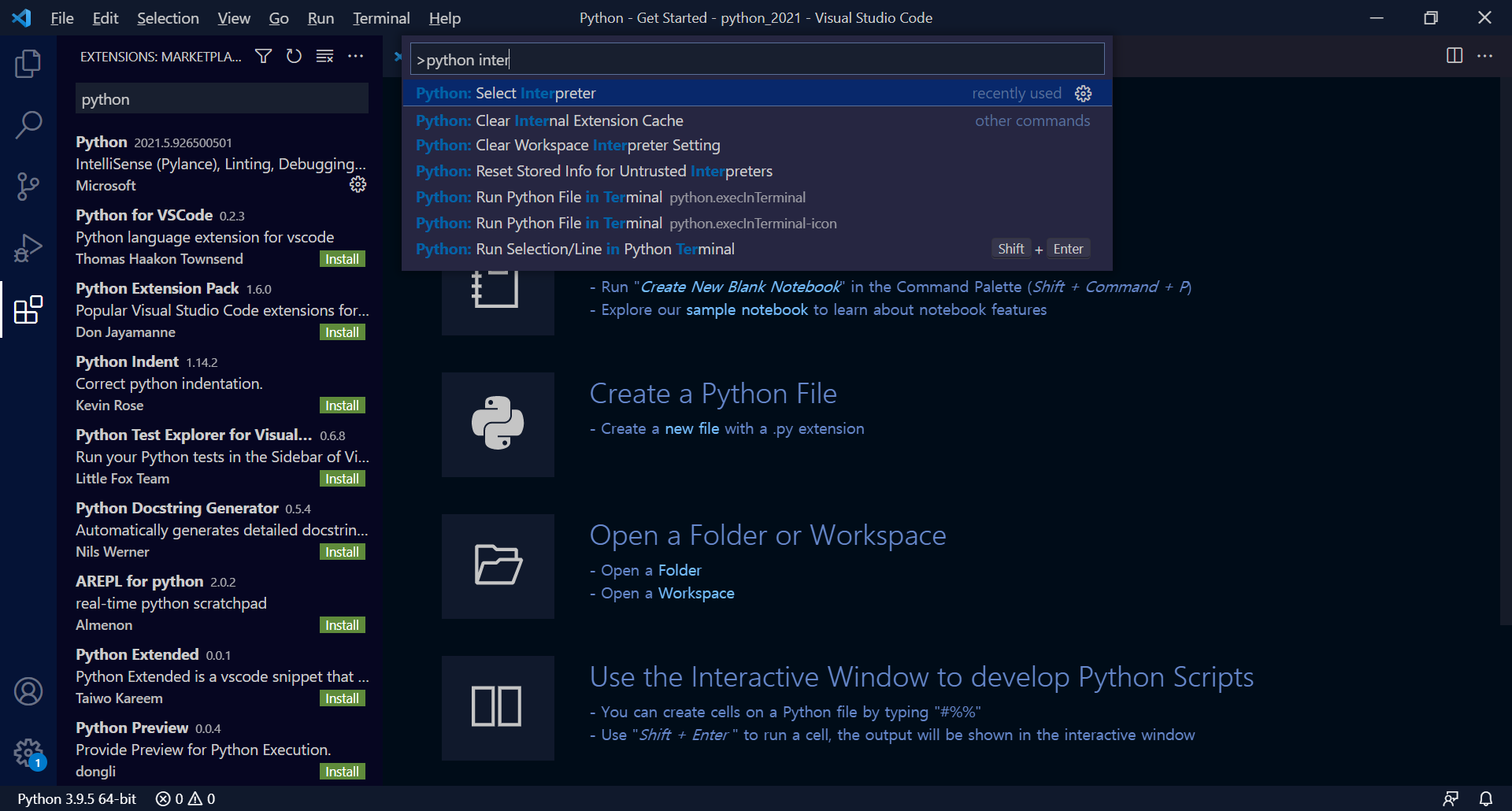The height and width of the screenshot is (811, 1512).
Task: Choose Run Python File in Terminal python.execInTerminal-icon
Action: point(757,224)
